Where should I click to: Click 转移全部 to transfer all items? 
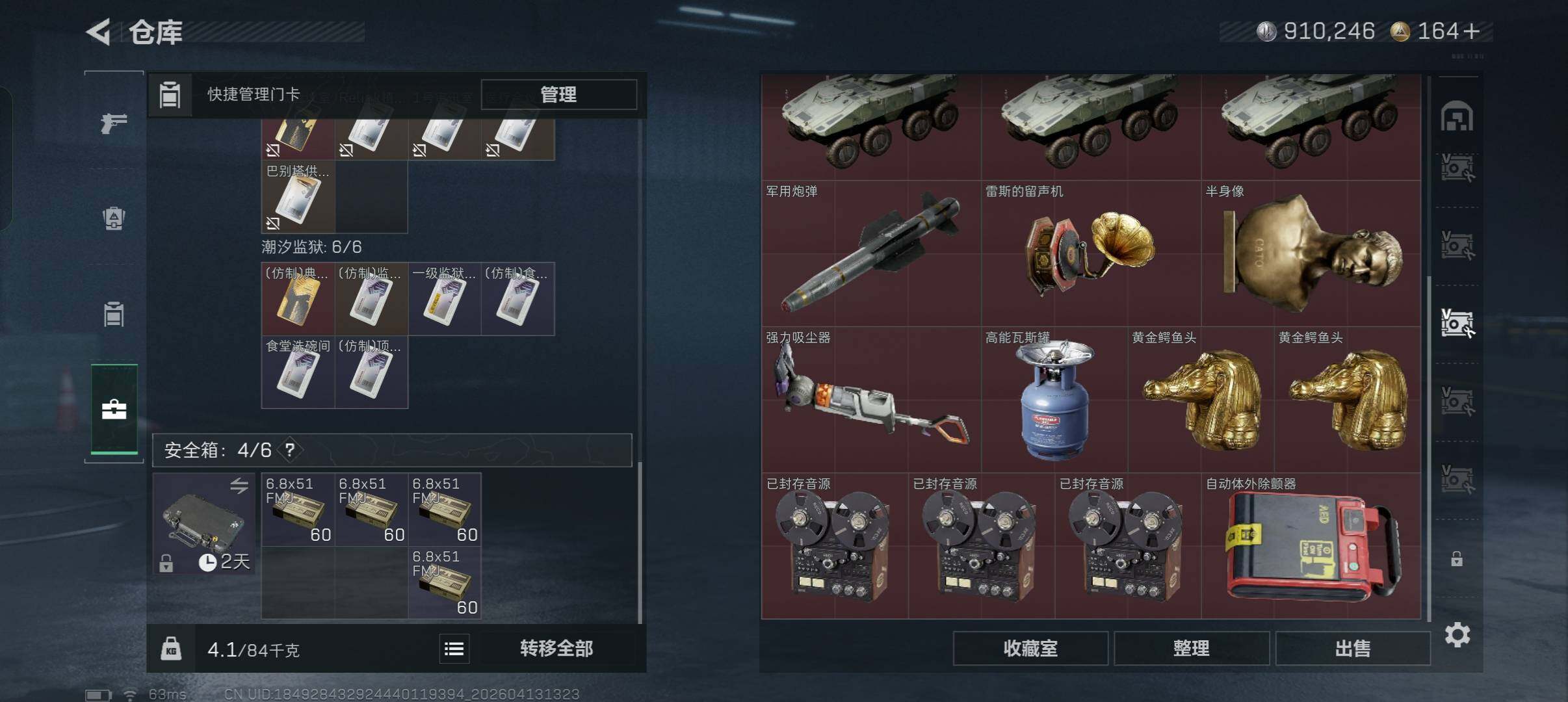click(556, 649)
